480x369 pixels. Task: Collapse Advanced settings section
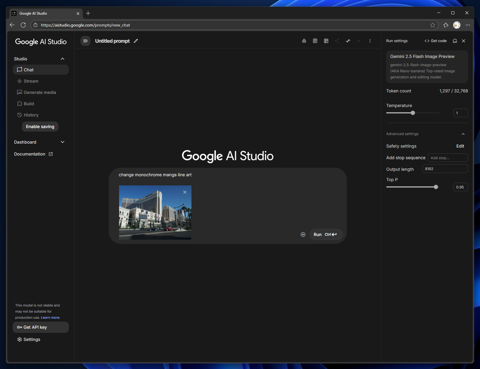click(x=463, y=134)
